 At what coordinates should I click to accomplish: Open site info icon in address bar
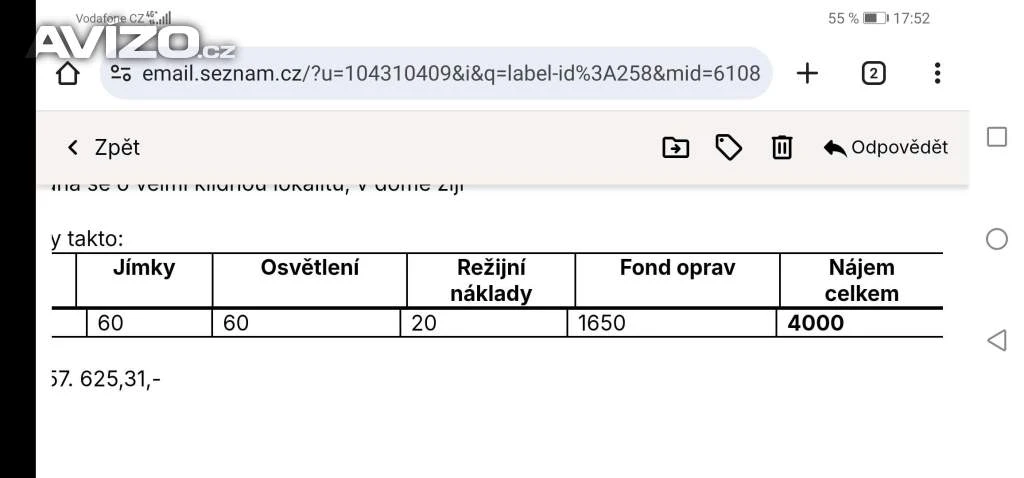pos(121,73)
